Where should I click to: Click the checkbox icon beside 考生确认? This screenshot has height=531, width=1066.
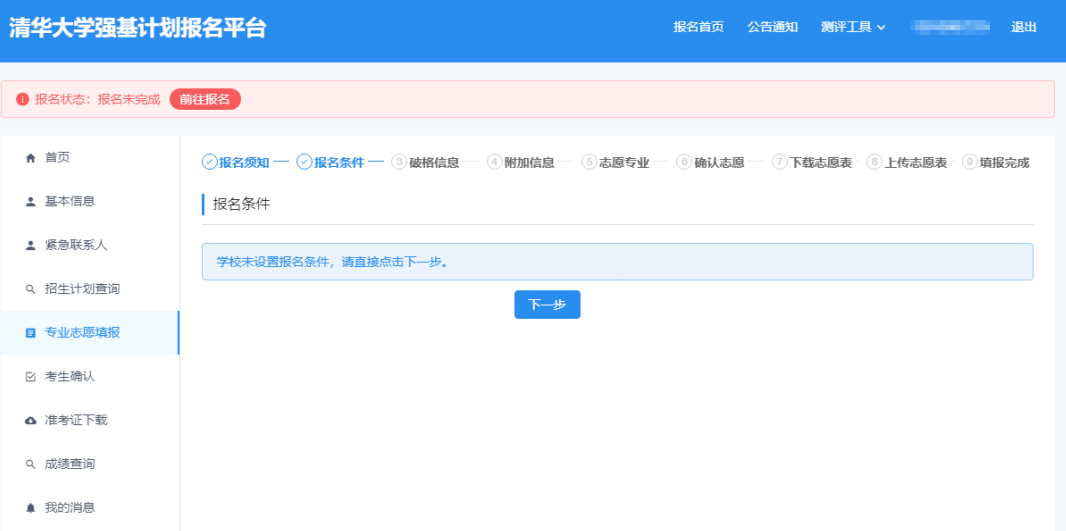tap(30, 377)
